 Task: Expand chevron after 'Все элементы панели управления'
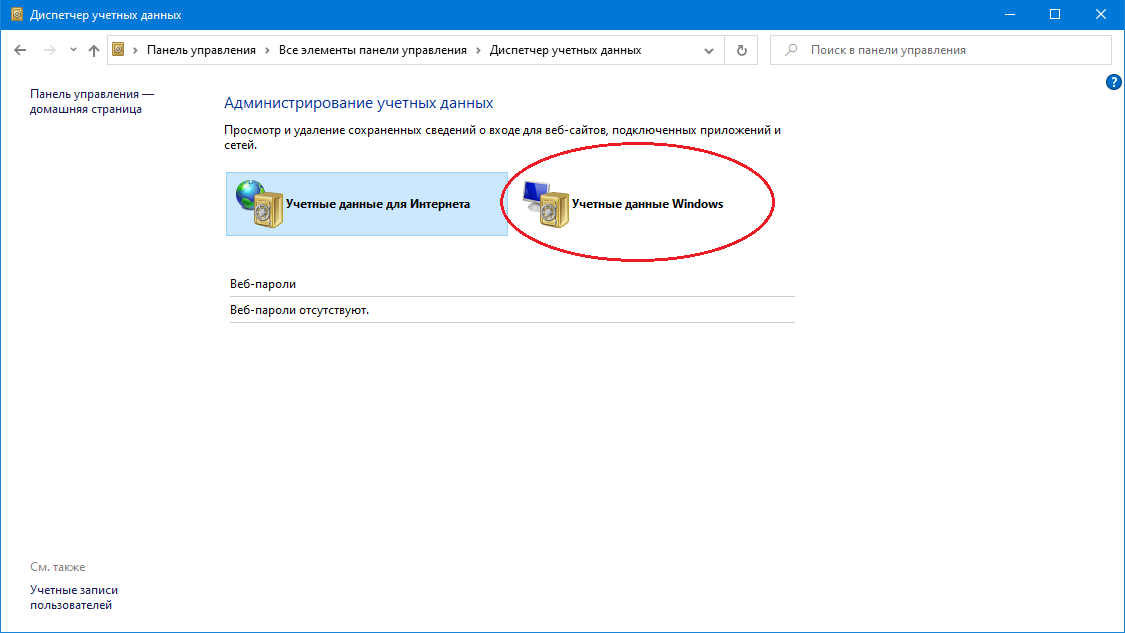(x=479, y=50)
